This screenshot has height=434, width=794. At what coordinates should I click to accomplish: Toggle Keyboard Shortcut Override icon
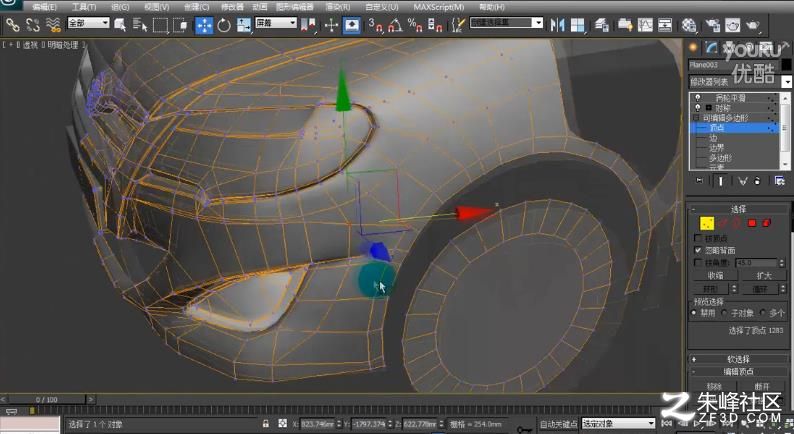point(351,25)
